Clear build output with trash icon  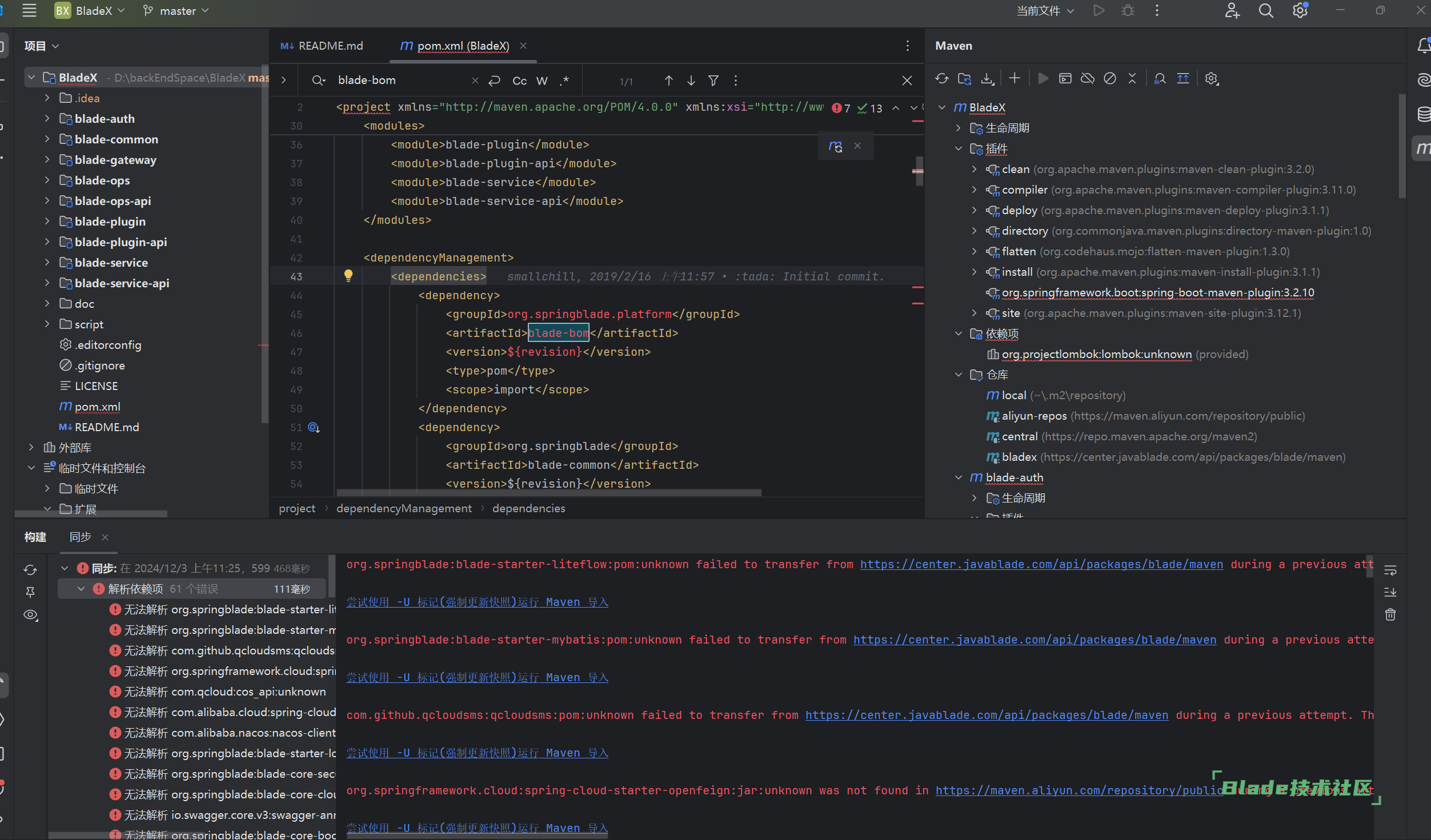point(1390,615)
